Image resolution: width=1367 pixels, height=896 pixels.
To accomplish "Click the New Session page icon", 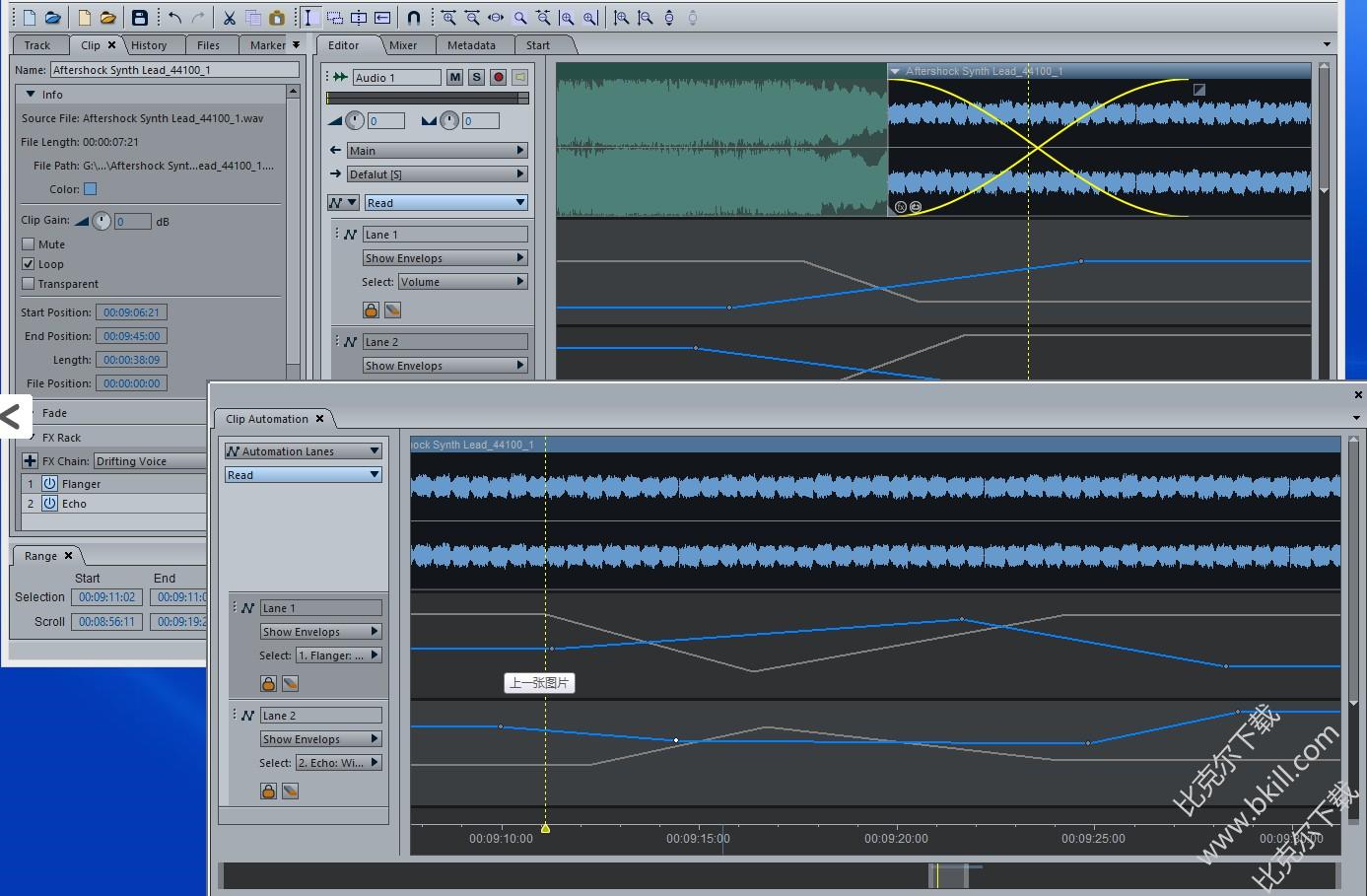I will [29, 17].
